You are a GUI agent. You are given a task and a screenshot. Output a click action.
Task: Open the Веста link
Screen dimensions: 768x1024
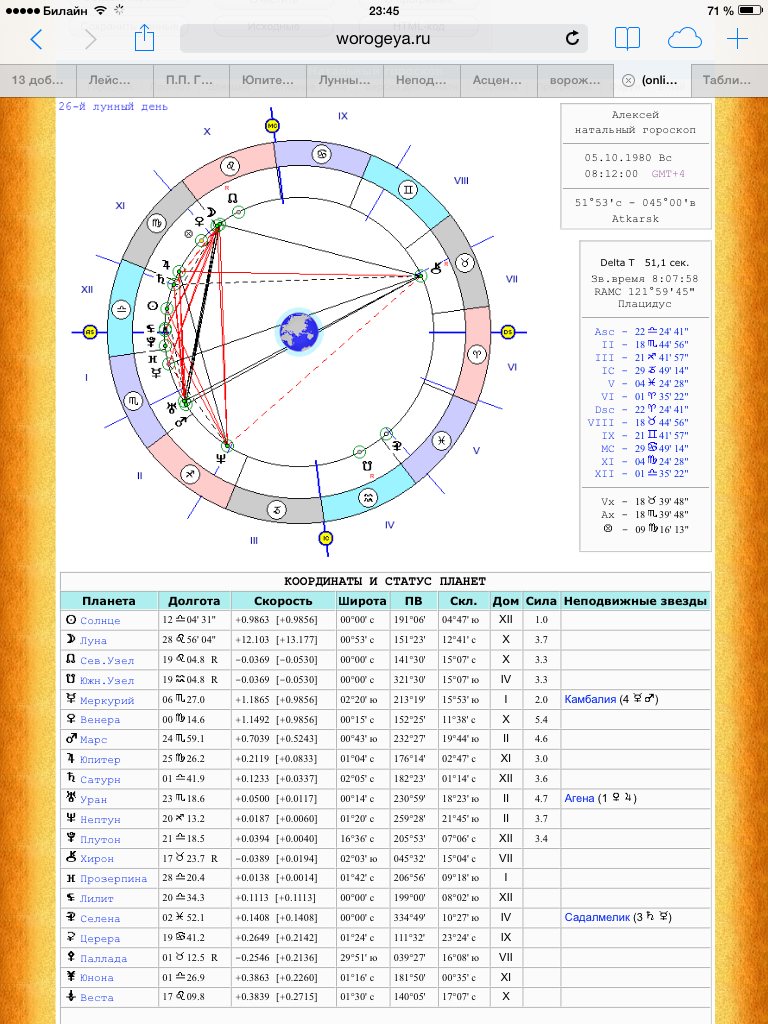pyautogui.click(x=97, y=999)
